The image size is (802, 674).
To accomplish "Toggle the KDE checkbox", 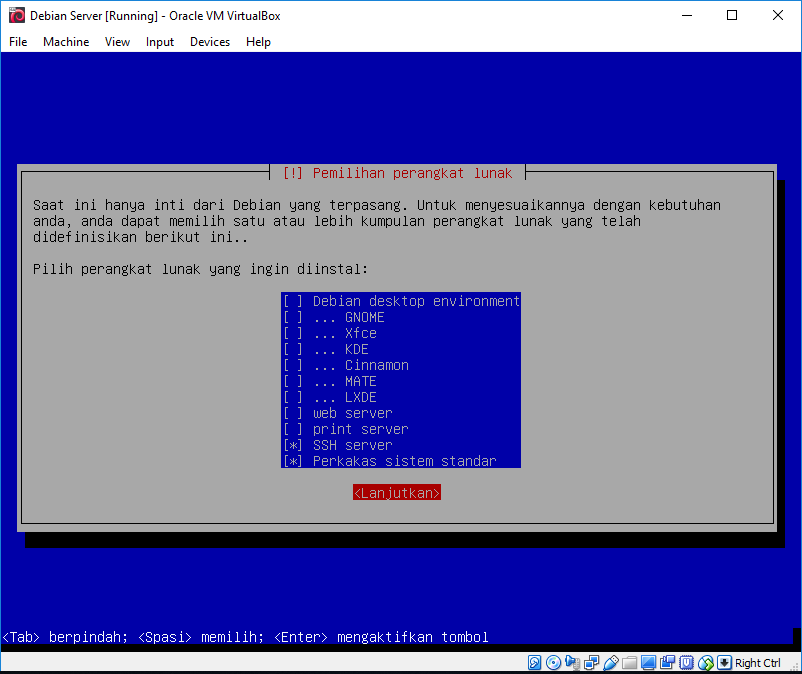I will [x=293, y=349].
